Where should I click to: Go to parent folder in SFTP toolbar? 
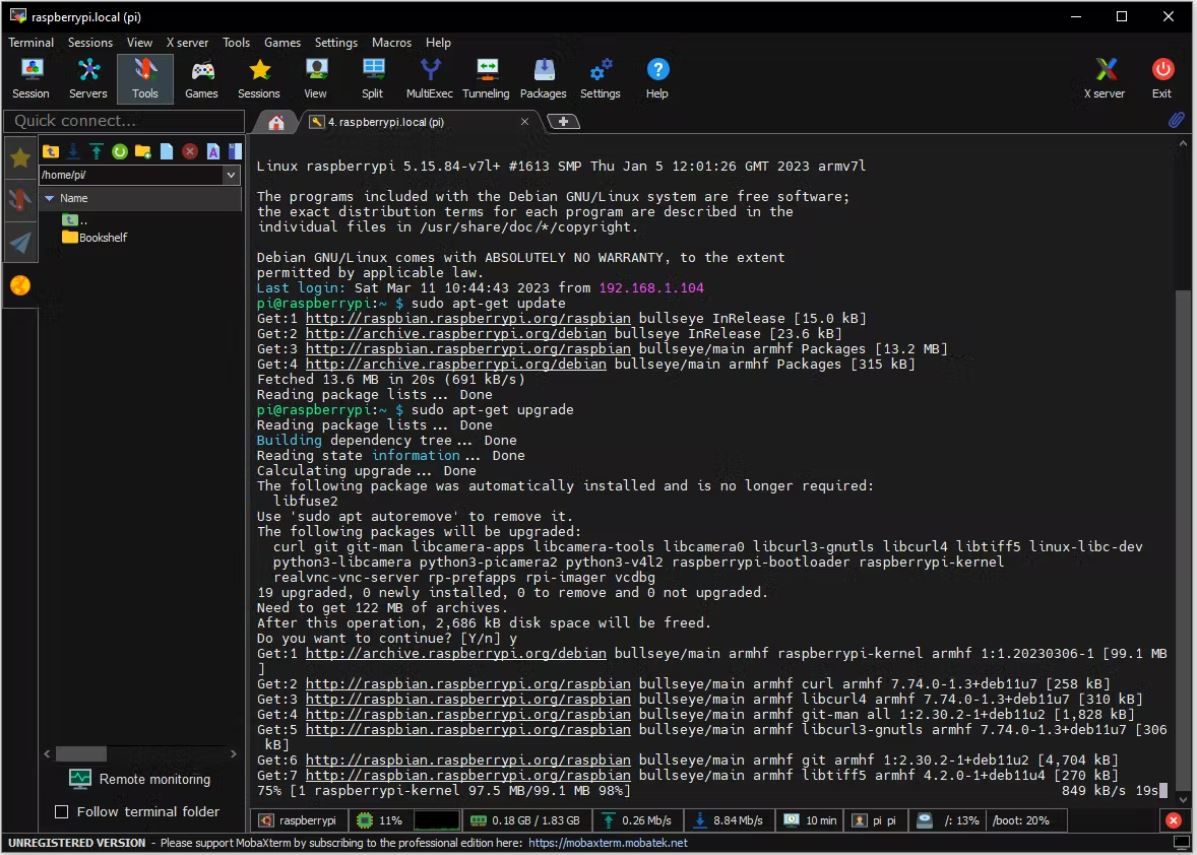(x=50, y=151)
